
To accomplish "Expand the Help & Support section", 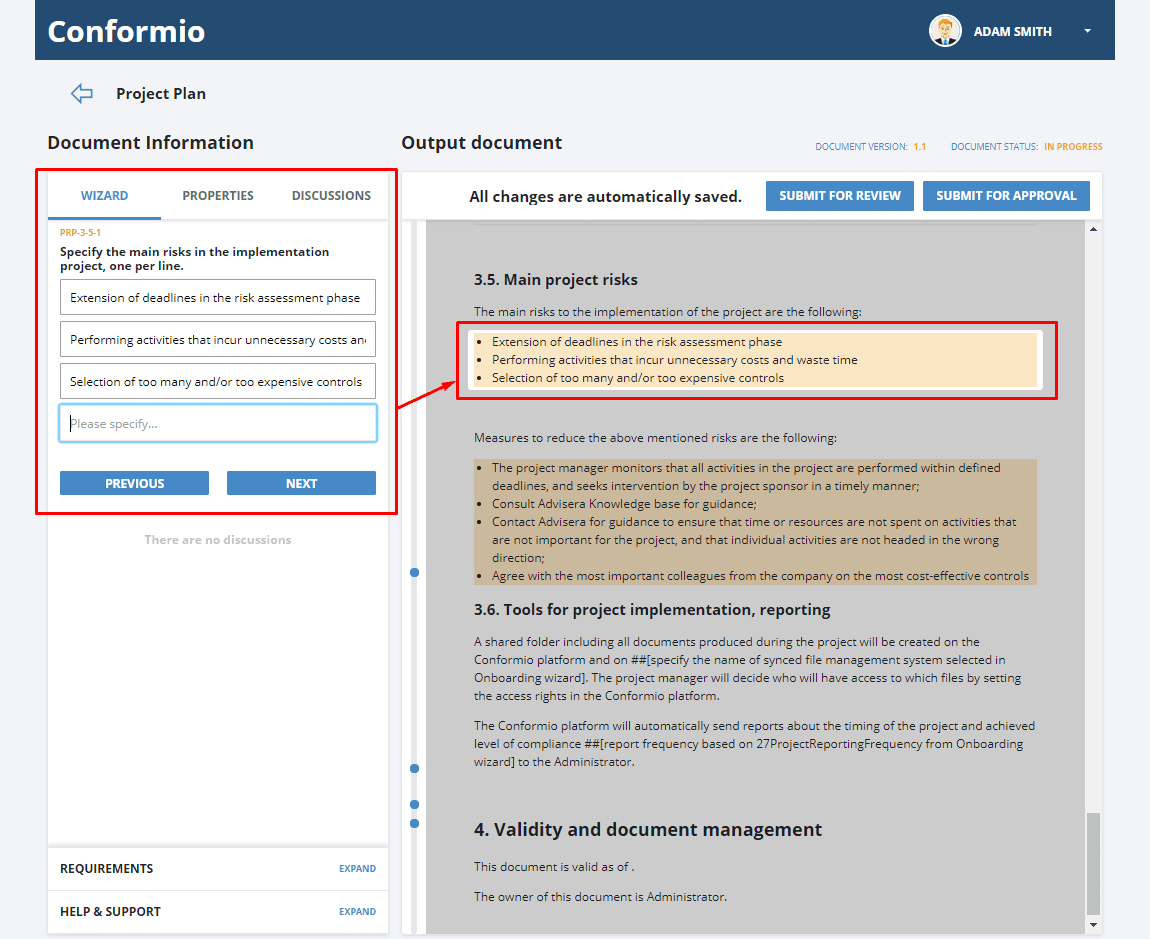I will pyautogui.click(x=357, y=912).
